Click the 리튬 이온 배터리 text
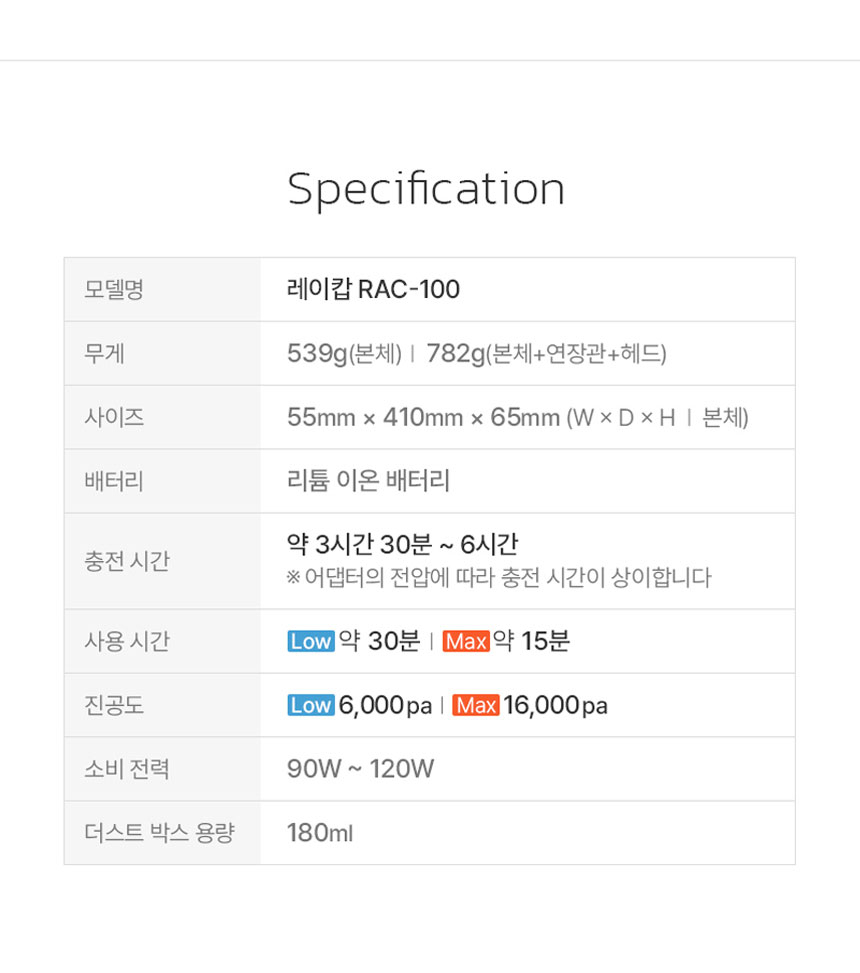Image resolution: width=860 pixels, height=973 pixels. tap(368, 481)
